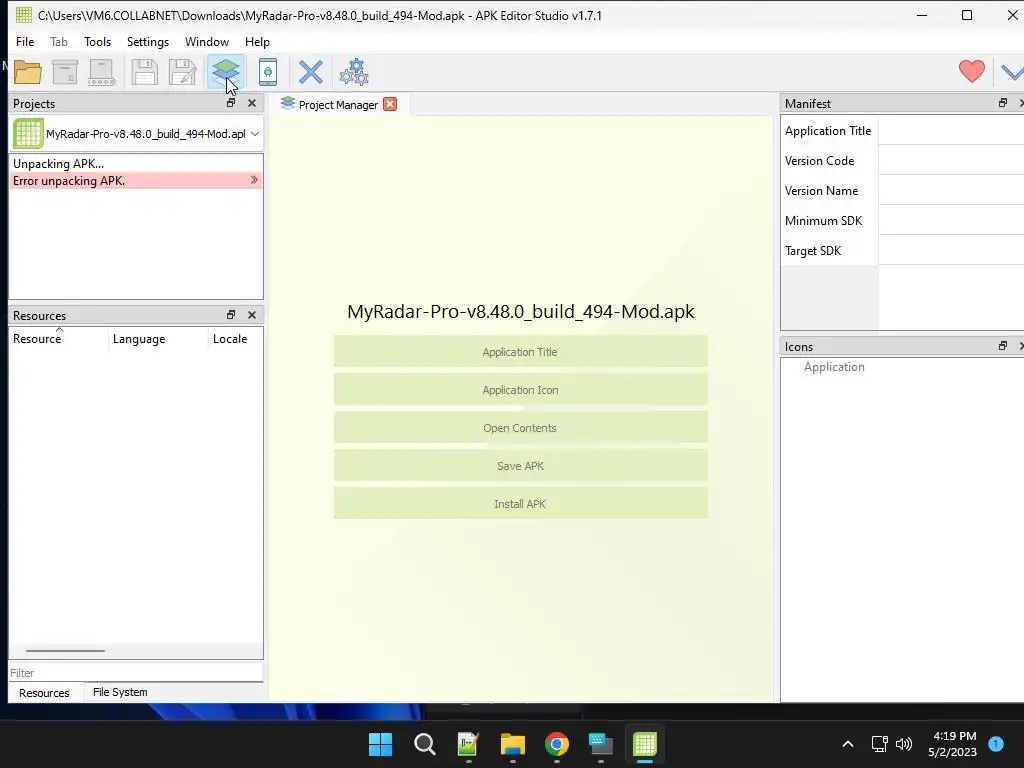Click the Version Name manifest field

pyautogui.click(x=952, y=191)
